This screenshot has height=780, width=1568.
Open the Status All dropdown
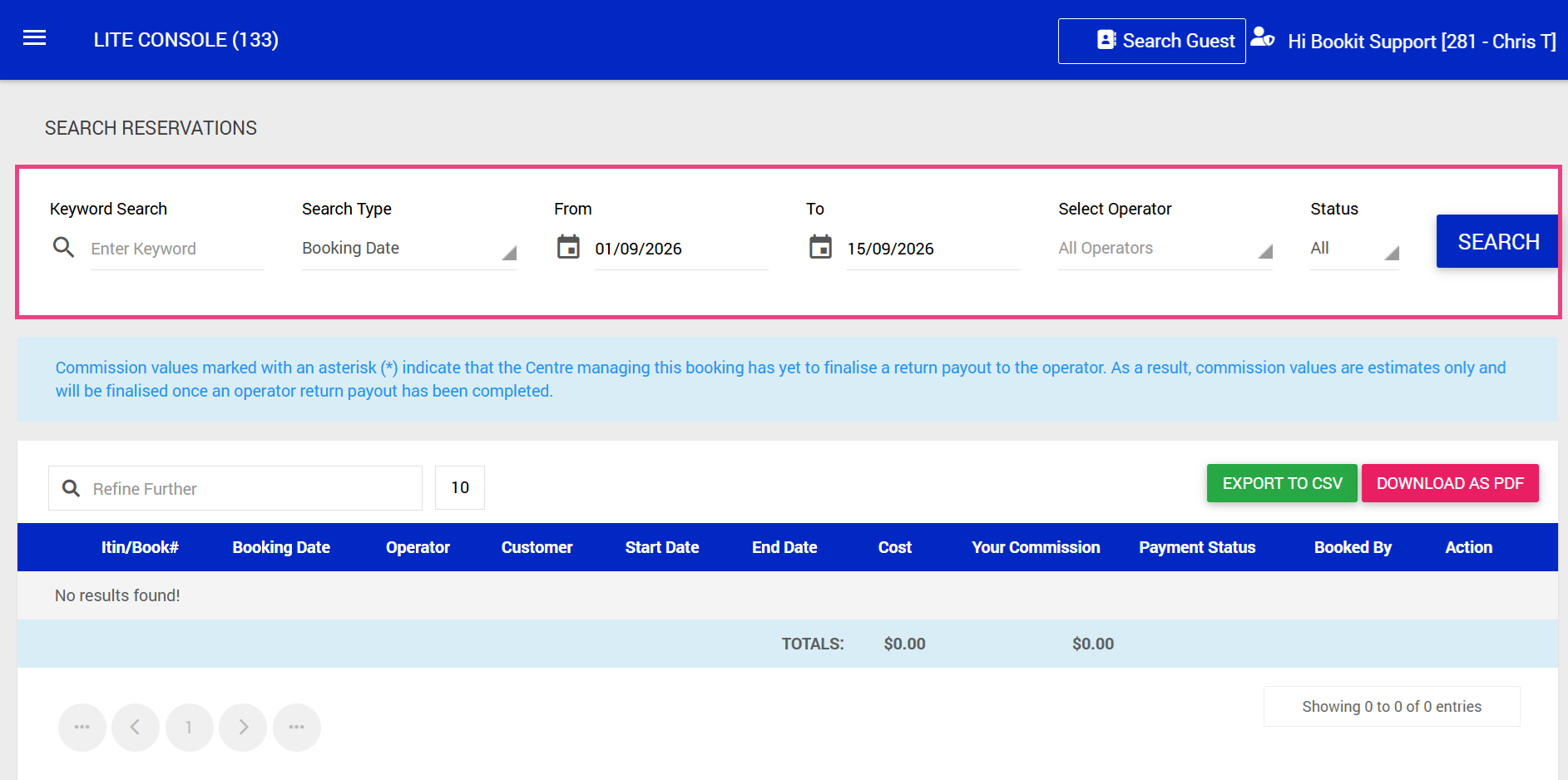(1355, 249)
